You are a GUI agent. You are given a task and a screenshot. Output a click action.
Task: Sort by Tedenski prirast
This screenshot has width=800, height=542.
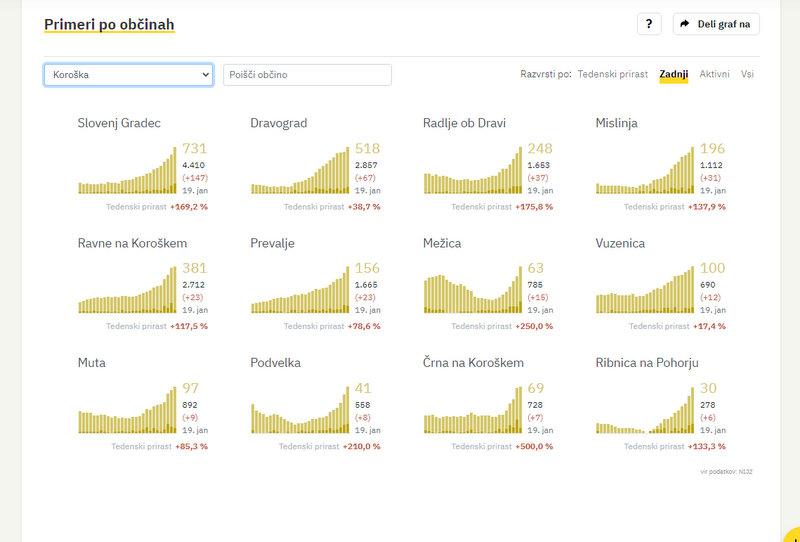point(613,74)
